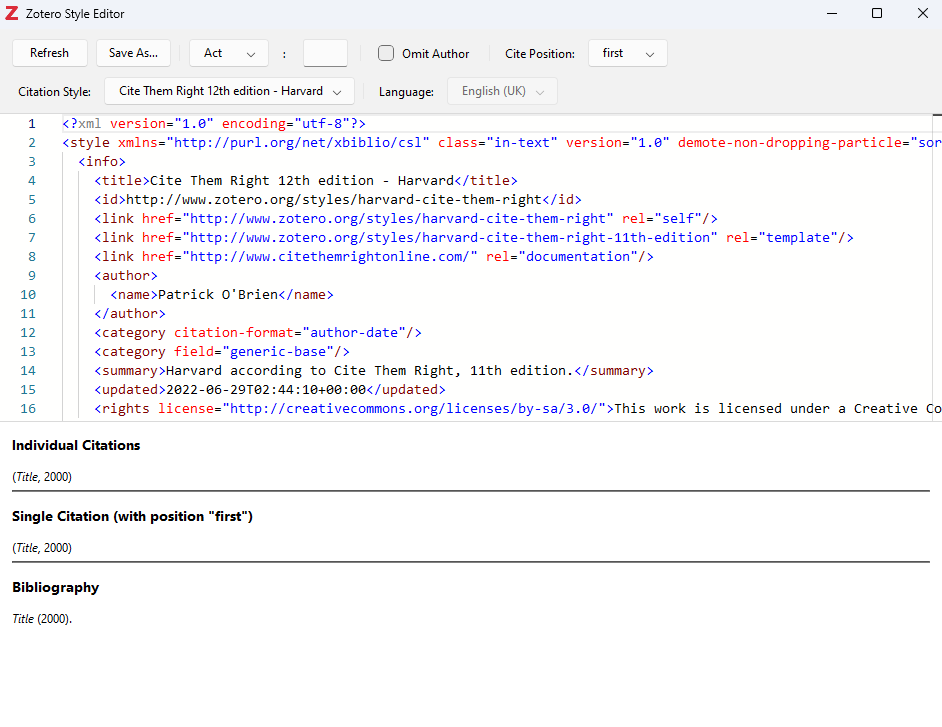The height and width of the screenshot is (727, 942).
Task: Minimize the Zotero Style Editor window
Action: [x=832, y=13]
